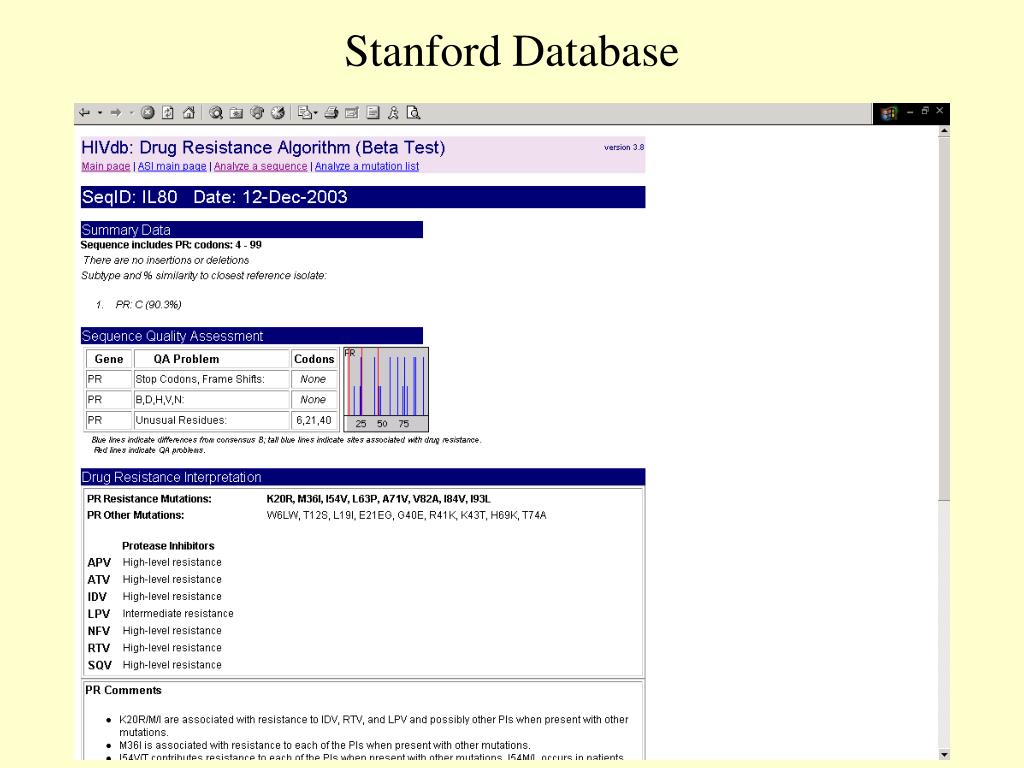The width and height of the screenshot is (1024, 768).
Task: Open the 'ASI main page' link
Action: [x=172, y=166]
